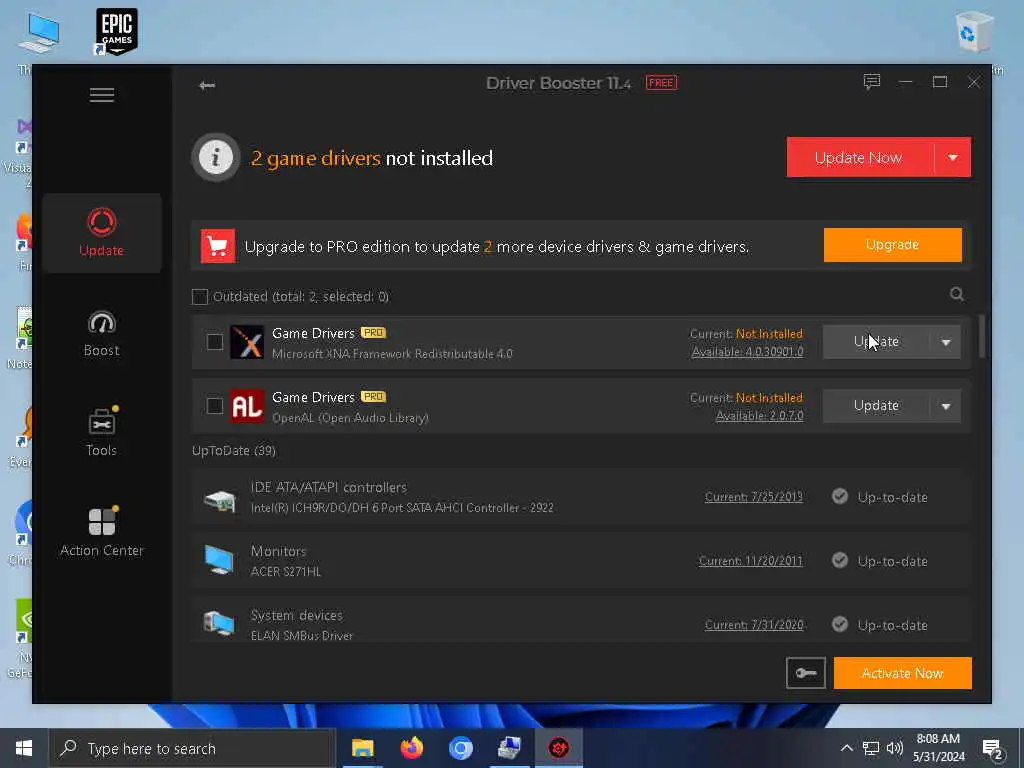The width and height of the screenshot is (1024, 768).
Task: Click the red shopping cart icon
Action: tap(217, 246)
